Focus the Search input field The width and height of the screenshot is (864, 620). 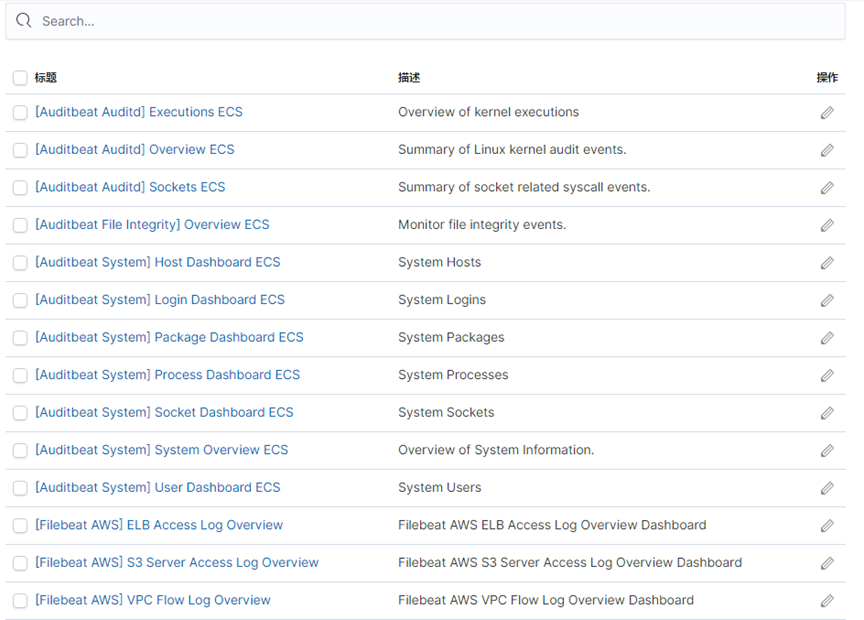click(x=425, y=21)
